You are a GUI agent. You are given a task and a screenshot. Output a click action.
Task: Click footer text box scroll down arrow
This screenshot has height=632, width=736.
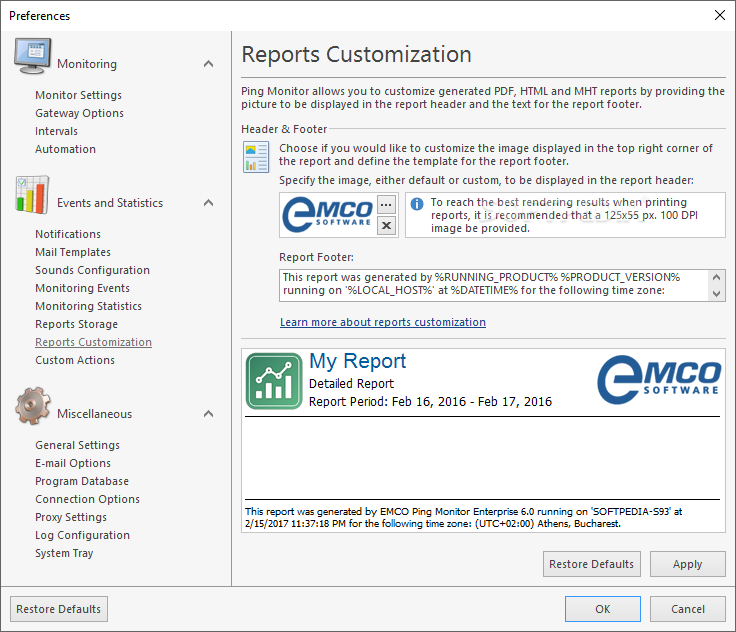point(716,293)
